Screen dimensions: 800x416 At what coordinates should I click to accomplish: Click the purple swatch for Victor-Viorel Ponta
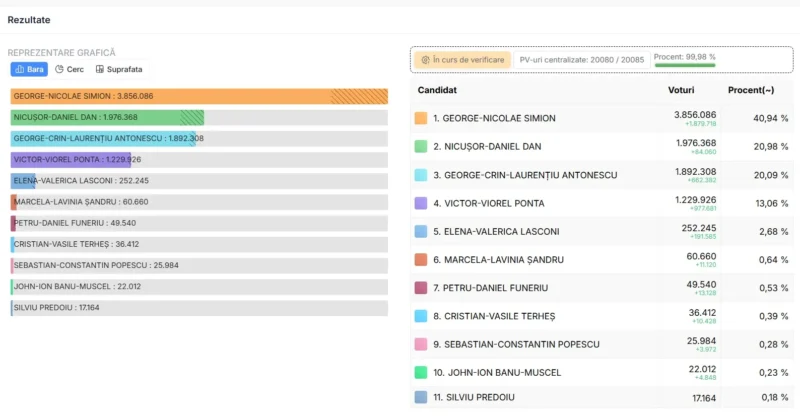pos(420,203)
